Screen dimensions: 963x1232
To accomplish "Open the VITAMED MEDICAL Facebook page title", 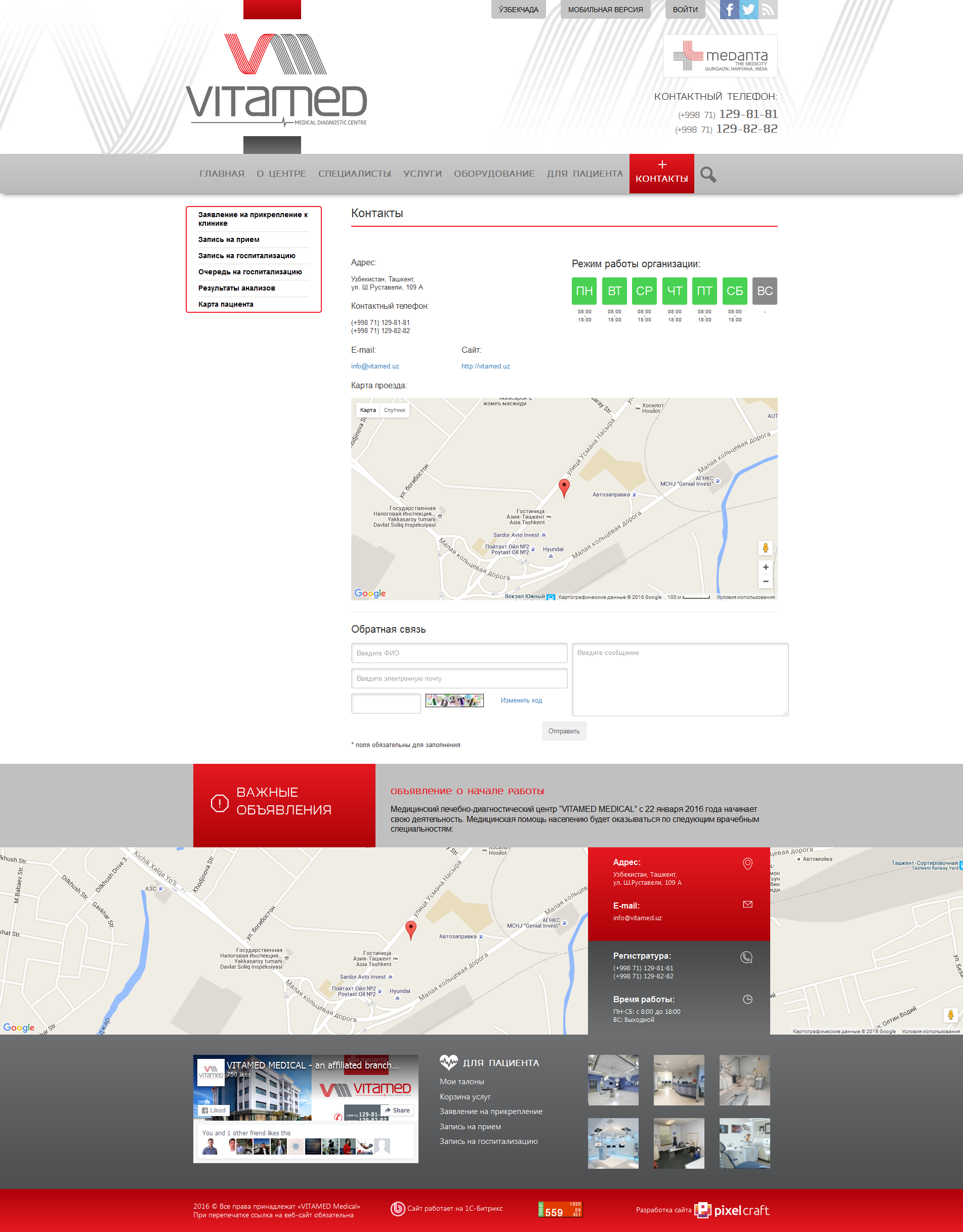I will click(x=312, y=1065).
